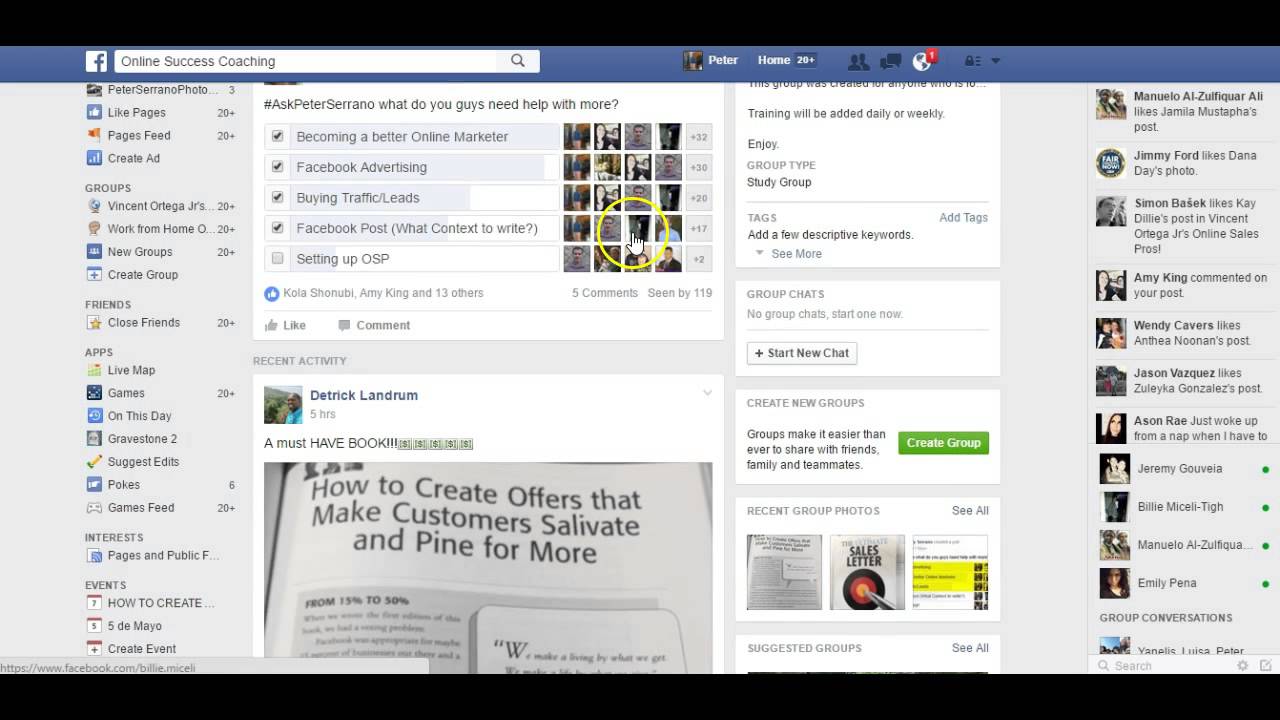
Task: Click See All for Recent Group Photos
Action: (x=970, y=511)
